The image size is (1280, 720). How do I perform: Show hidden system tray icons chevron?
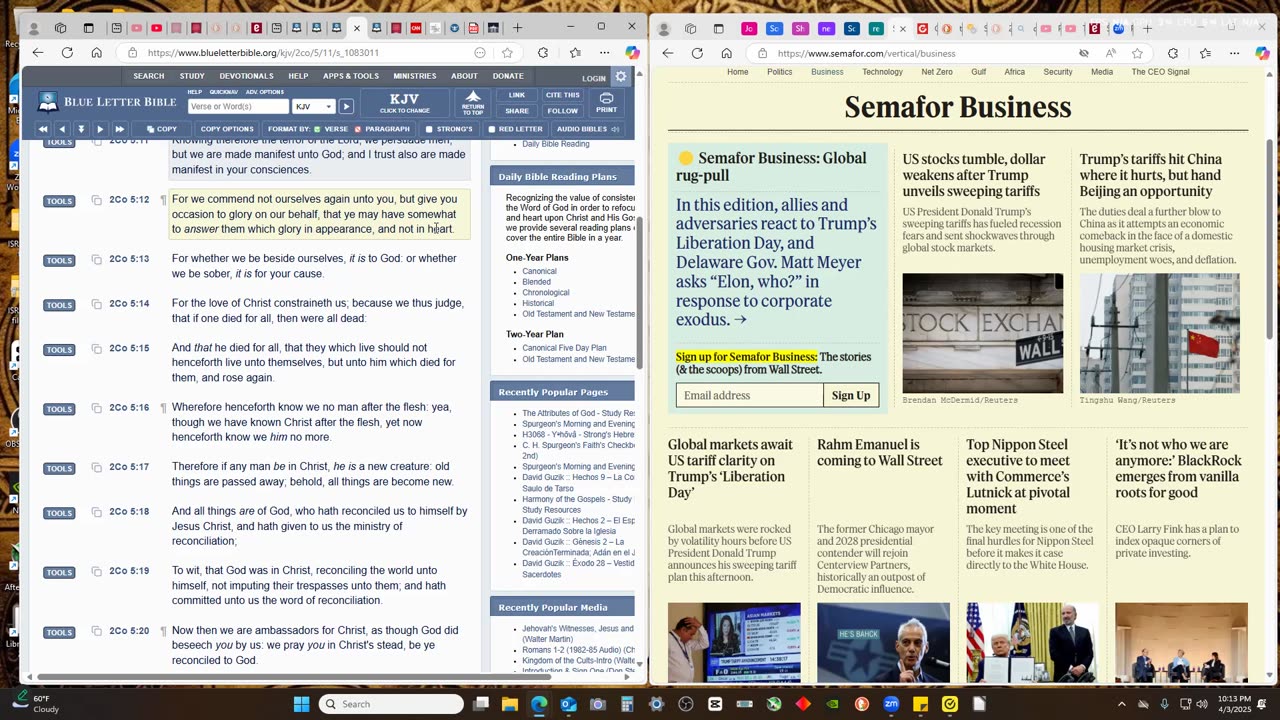[1121, 704]
